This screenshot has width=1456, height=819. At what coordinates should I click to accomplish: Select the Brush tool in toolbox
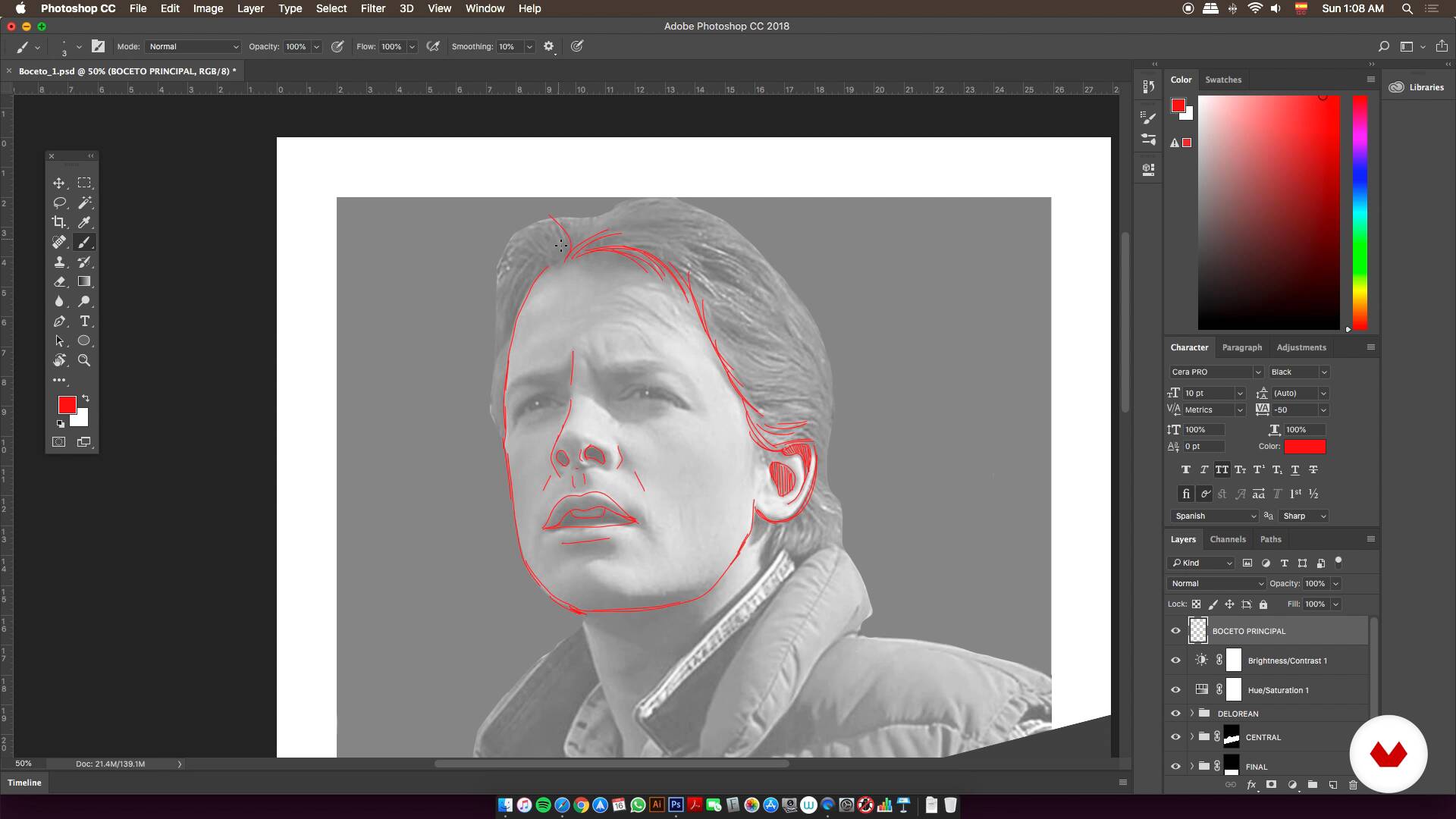coord(84,242)
